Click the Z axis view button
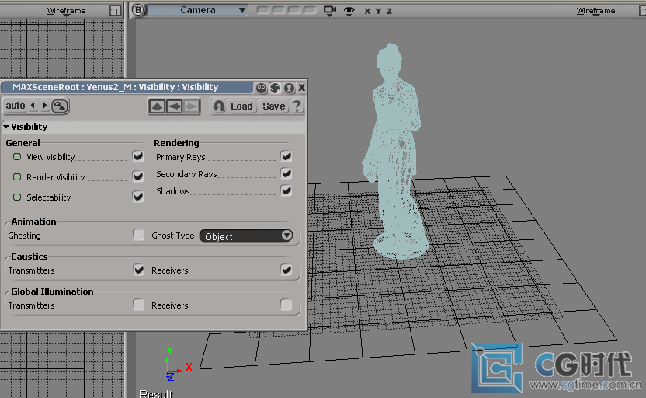 pyautogui.click(x=389, y=11)
